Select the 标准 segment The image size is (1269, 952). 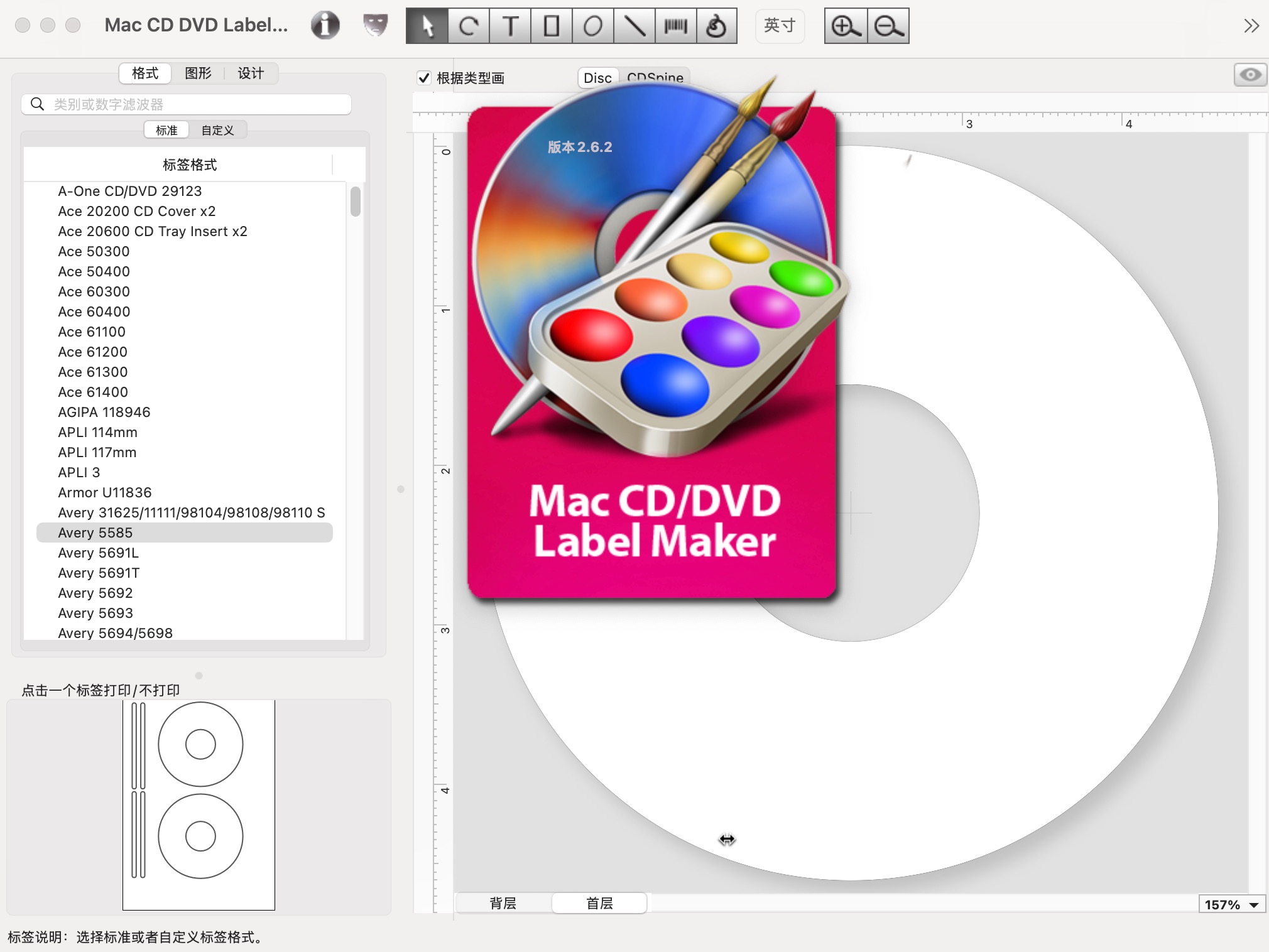[x=166, y=130]
